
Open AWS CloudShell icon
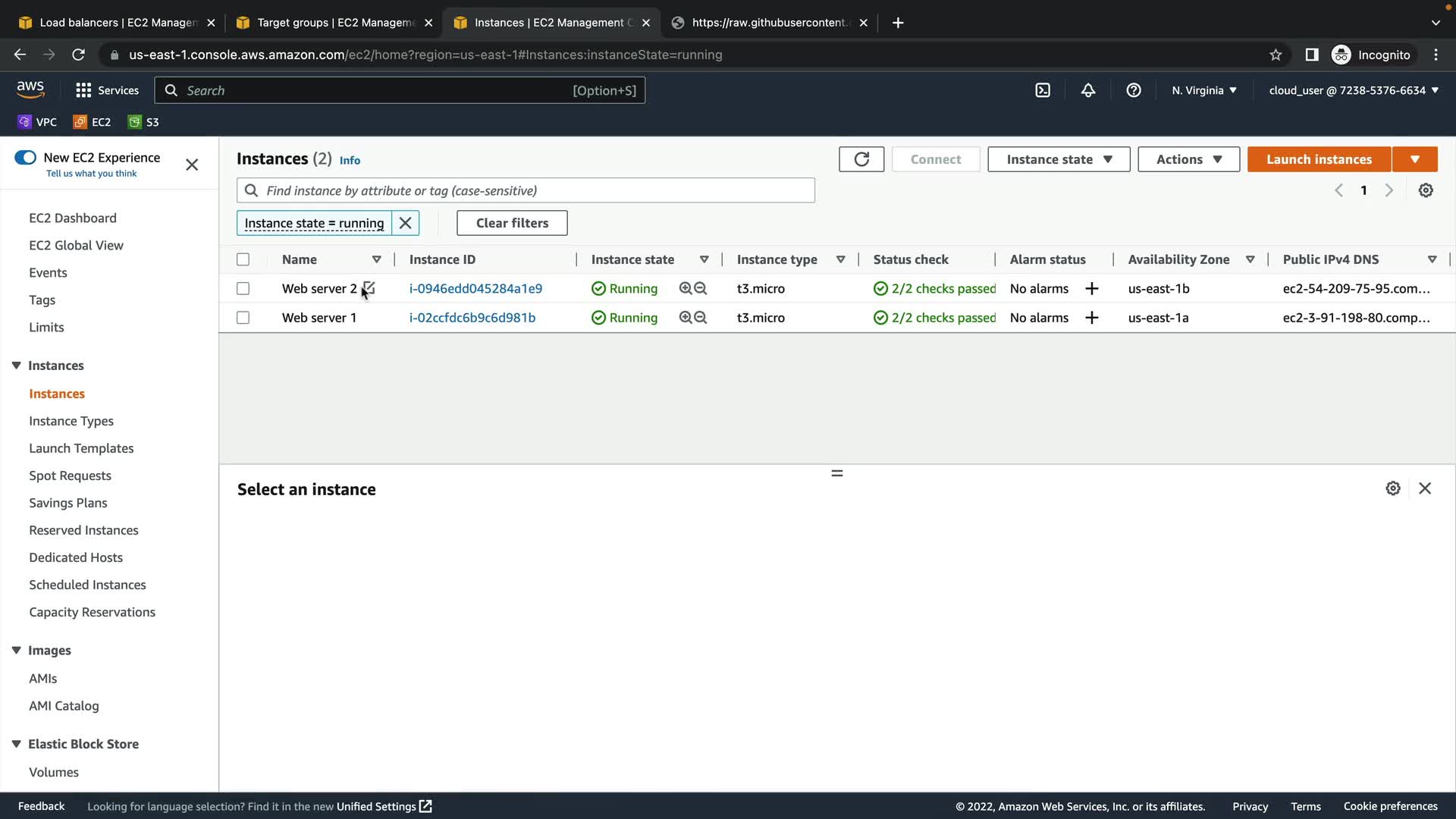[x=1043, y=90]
